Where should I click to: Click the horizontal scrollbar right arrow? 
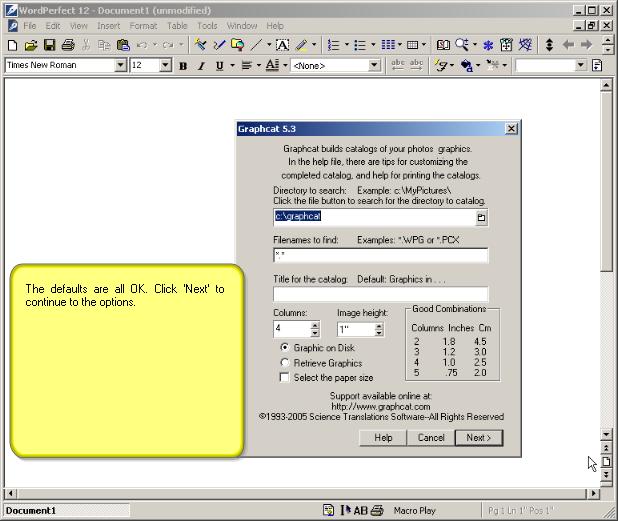pos(594,493)
